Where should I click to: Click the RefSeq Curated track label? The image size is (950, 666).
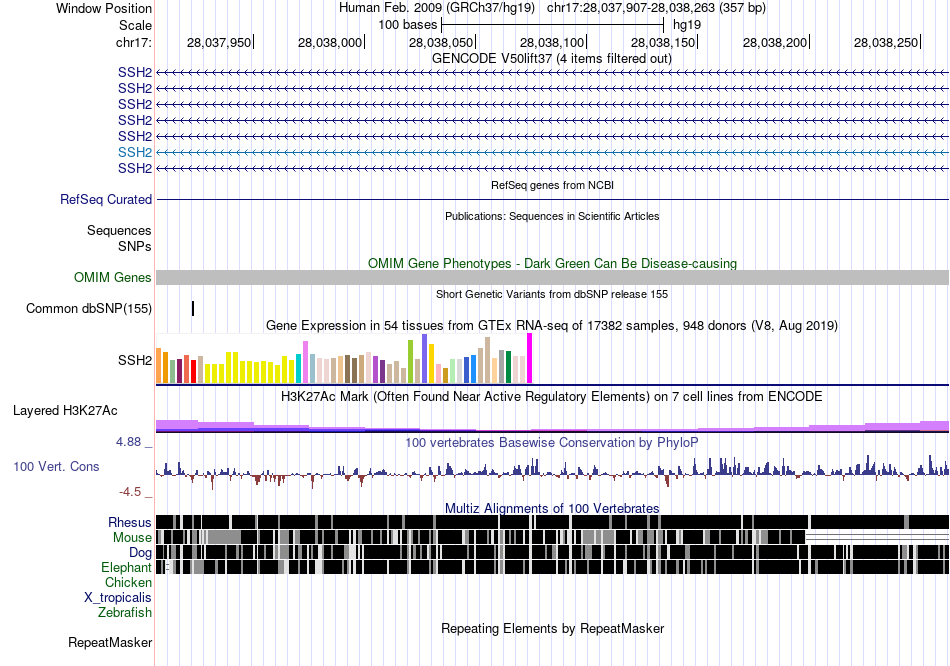[x=106, y=199]
